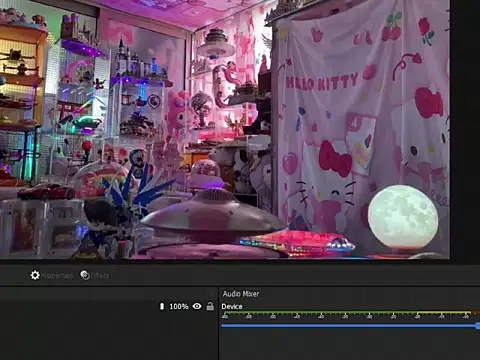Click the 100% value in sources row
This screenshot has width=480, height=360.
coord(179,306)
